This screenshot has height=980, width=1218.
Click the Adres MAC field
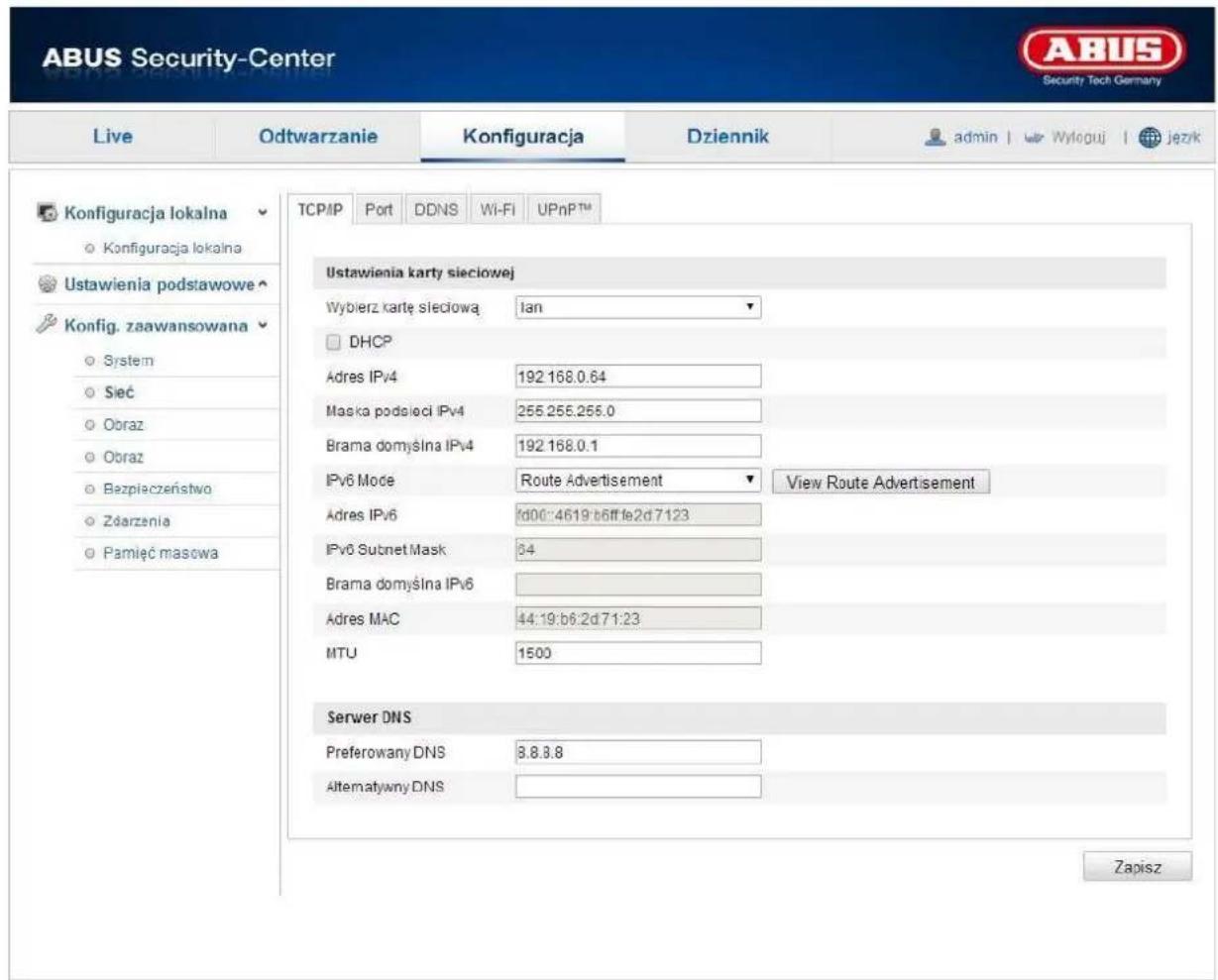point(638,618)
